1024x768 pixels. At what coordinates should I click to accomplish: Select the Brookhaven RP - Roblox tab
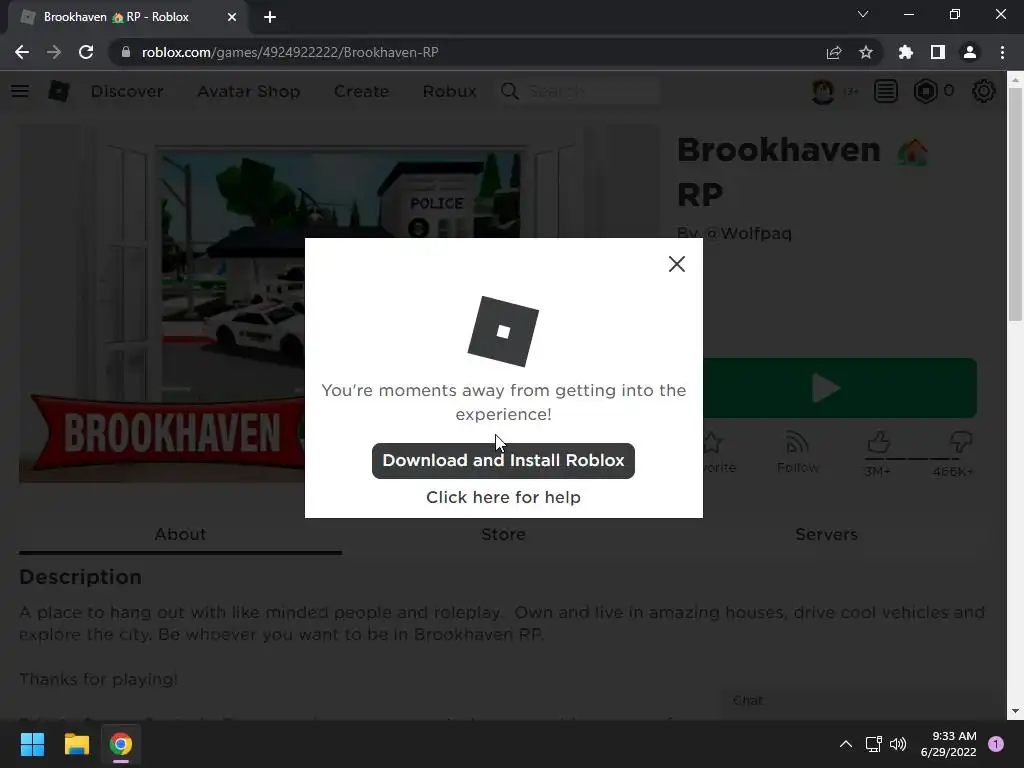(x=128, y=17)
